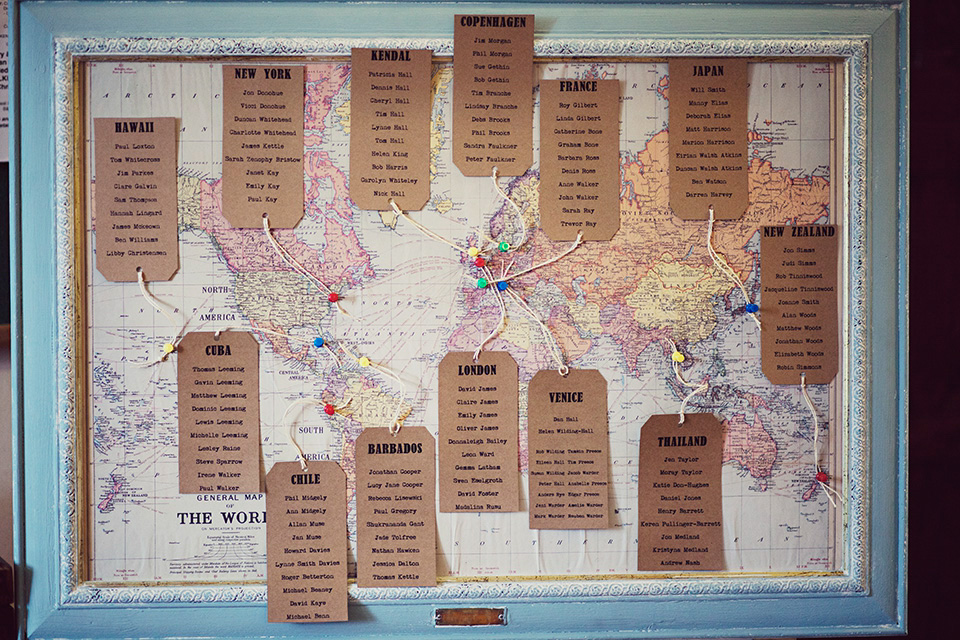Click the LONDON tag title
The image size is (960, 640).
click(x=477, y=370)
